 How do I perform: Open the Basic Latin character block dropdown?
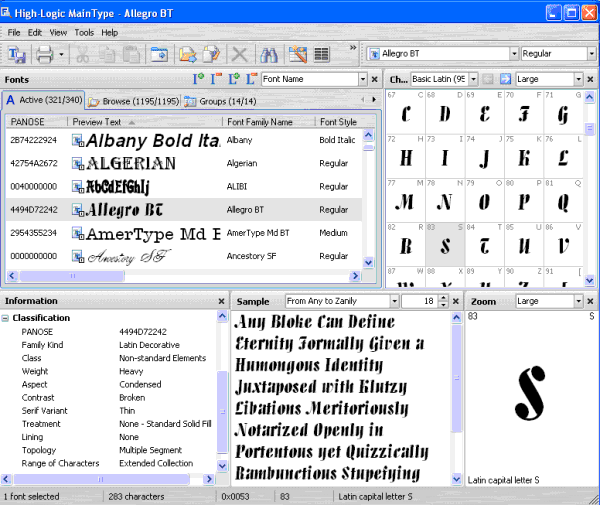click(x=474, y=79)
